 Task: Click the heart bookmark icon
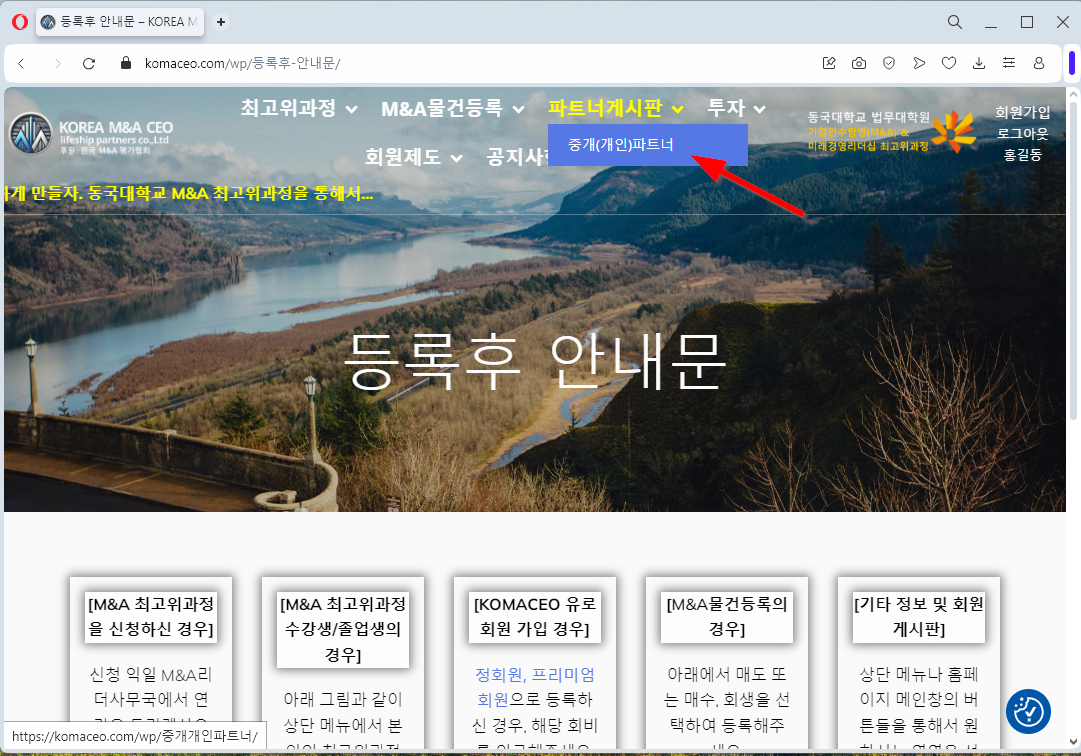click(x=949, y=63)
